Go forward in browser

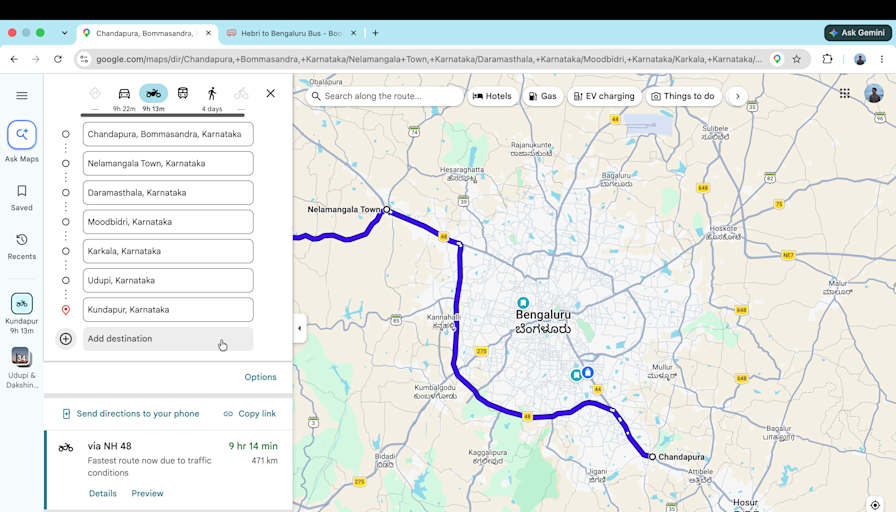click(x=35, y=59)
